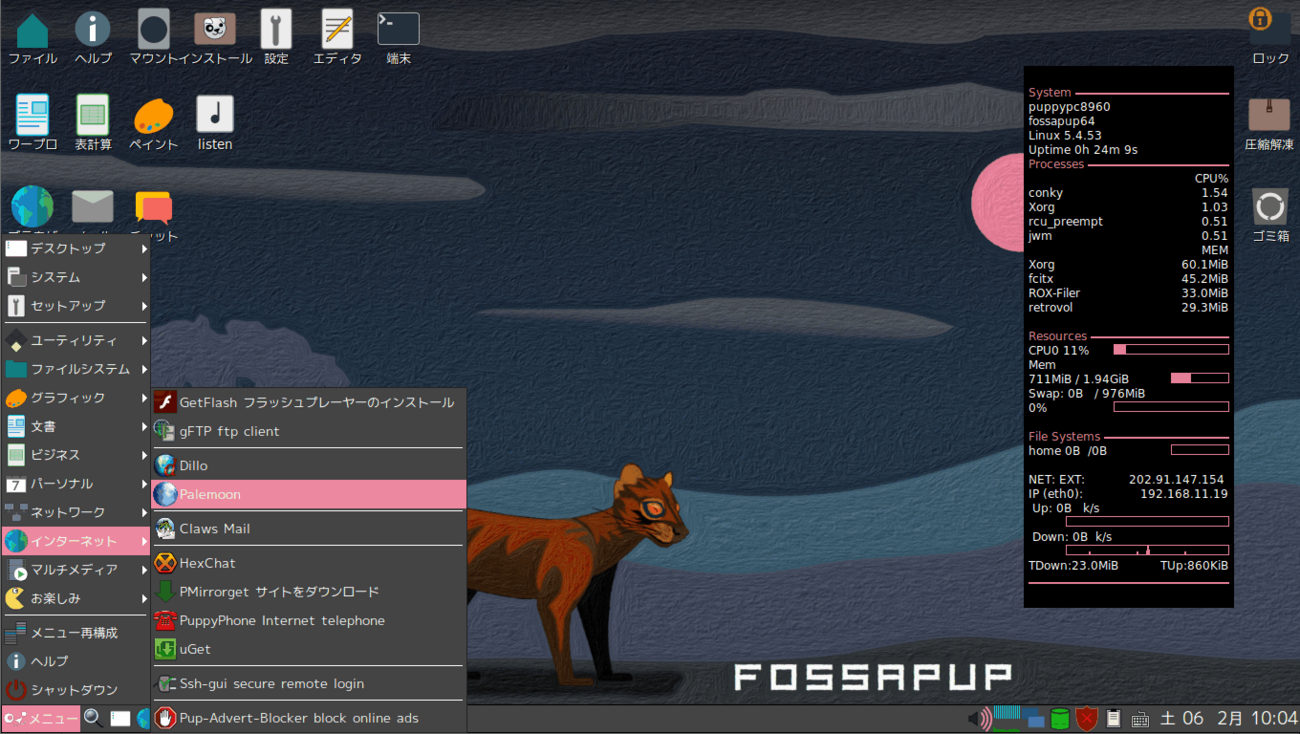This screenshot has width=1300, height=734.
Task: Open Pup-Advert-Blocker block online ads
Action: (309, 718)
